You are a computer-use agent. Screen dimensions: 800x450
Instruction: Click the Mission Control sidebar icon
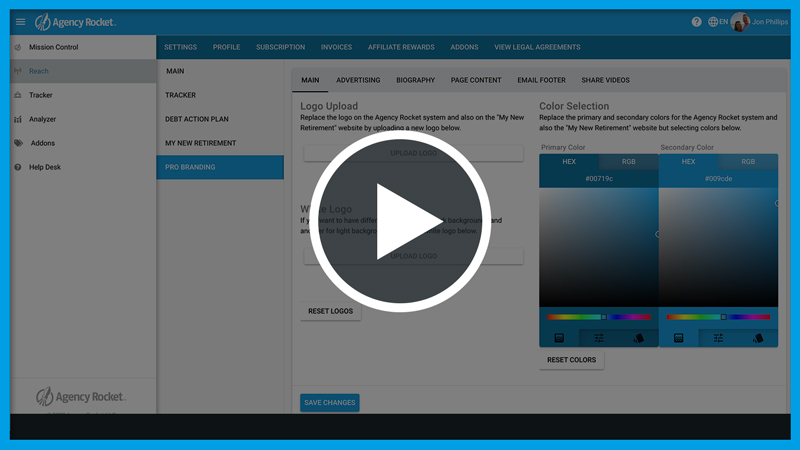18,47
